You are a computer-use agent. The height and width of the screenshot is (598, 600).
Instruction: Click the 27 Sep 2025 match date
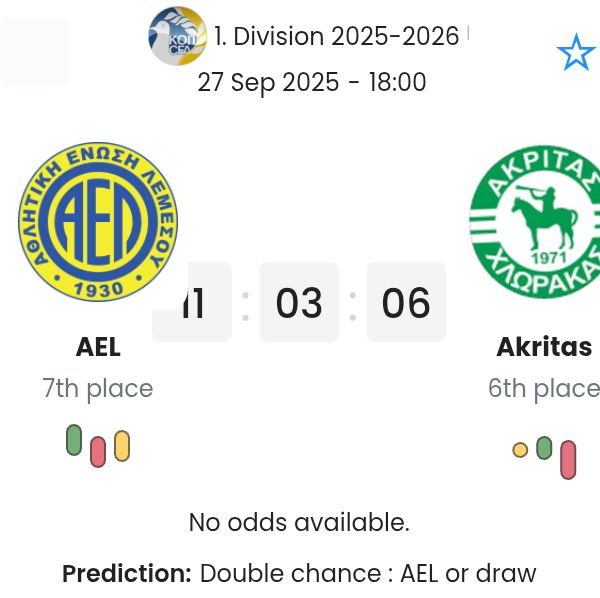click(x=312, y=82)
